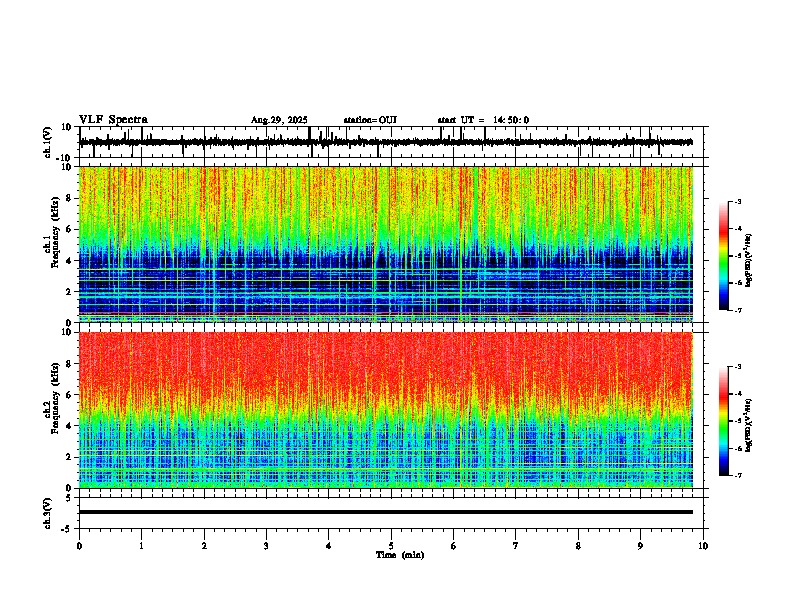The width and height of the screenshot is (792, 612).
Task: Click the "6" kHz tick of ch.1 spectrogram
Action: coord(70,229)
